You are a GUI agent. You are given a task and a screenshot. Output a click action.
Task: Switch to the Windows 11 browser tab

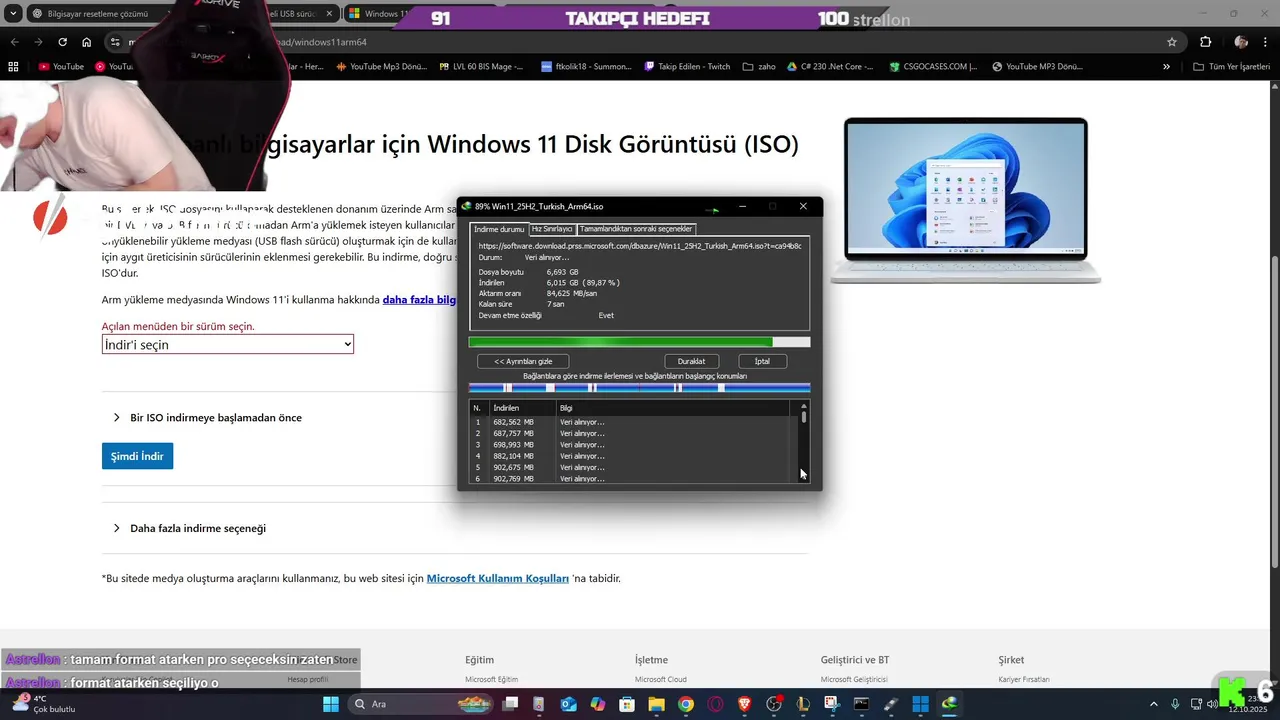tap(375, 14)
